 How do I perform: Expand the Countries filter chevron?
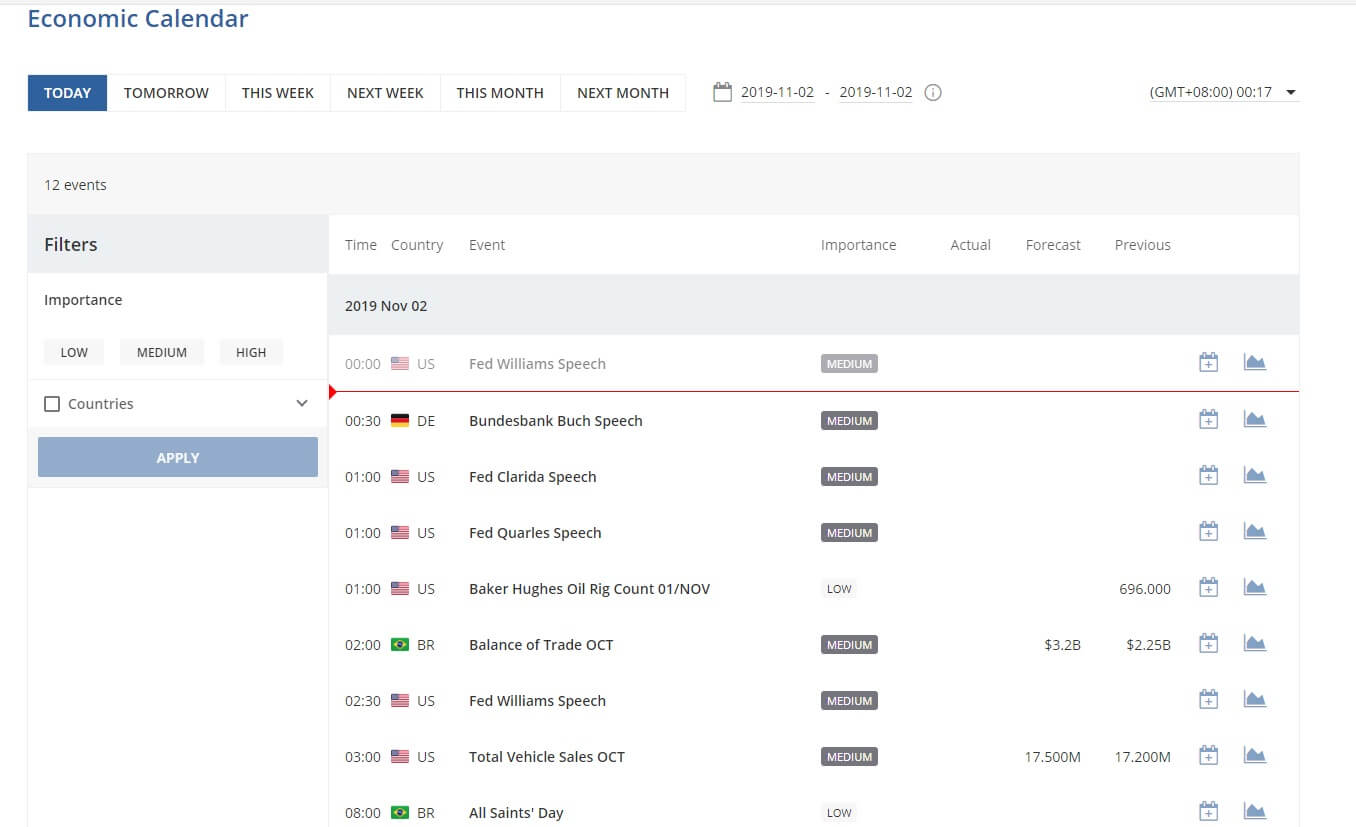click(302, 404)
